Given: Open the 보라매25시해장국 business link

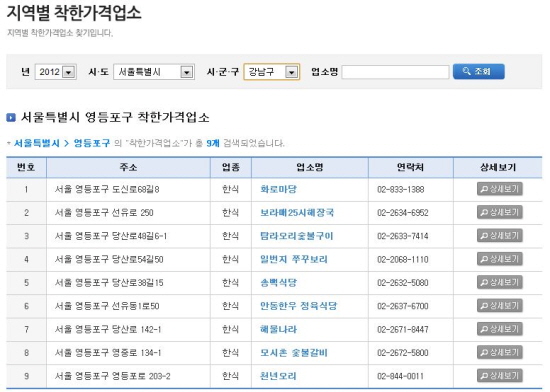Looking at the screenshot, I should point(297,212).
